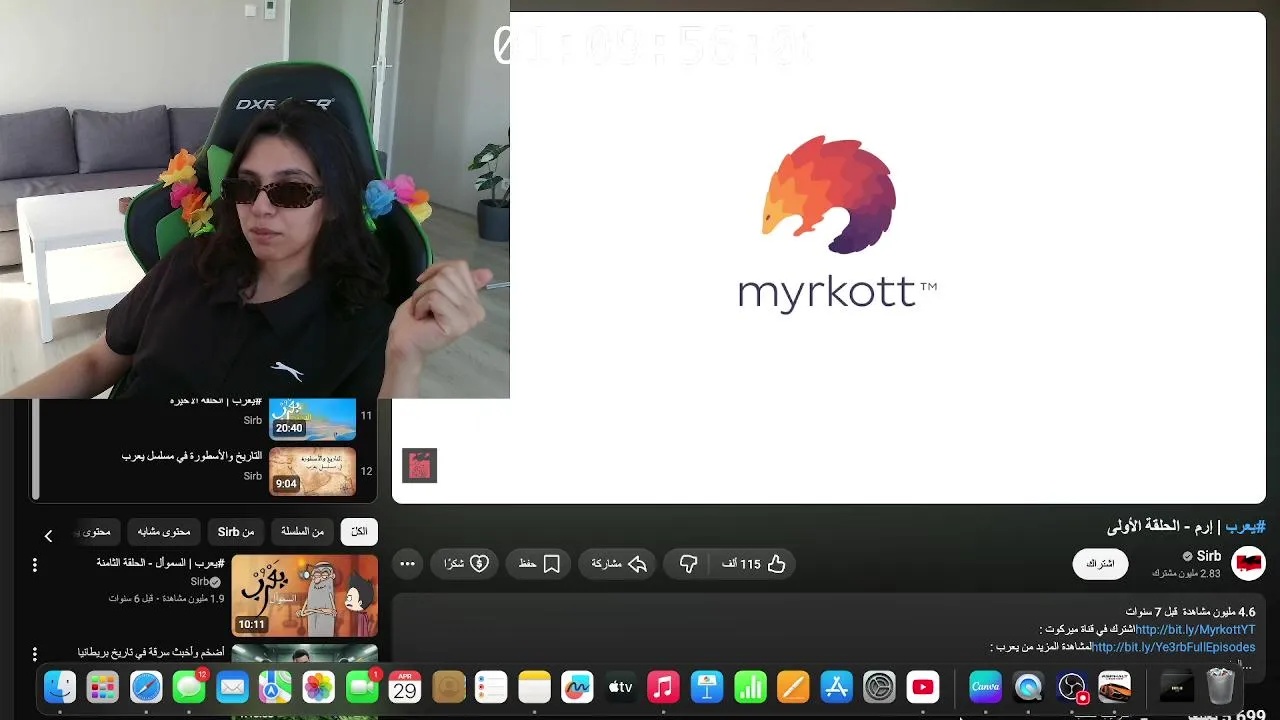The image size is (1280, 720).
Task: Like the video with 115 ألف likes
Action: coord(754,564)
